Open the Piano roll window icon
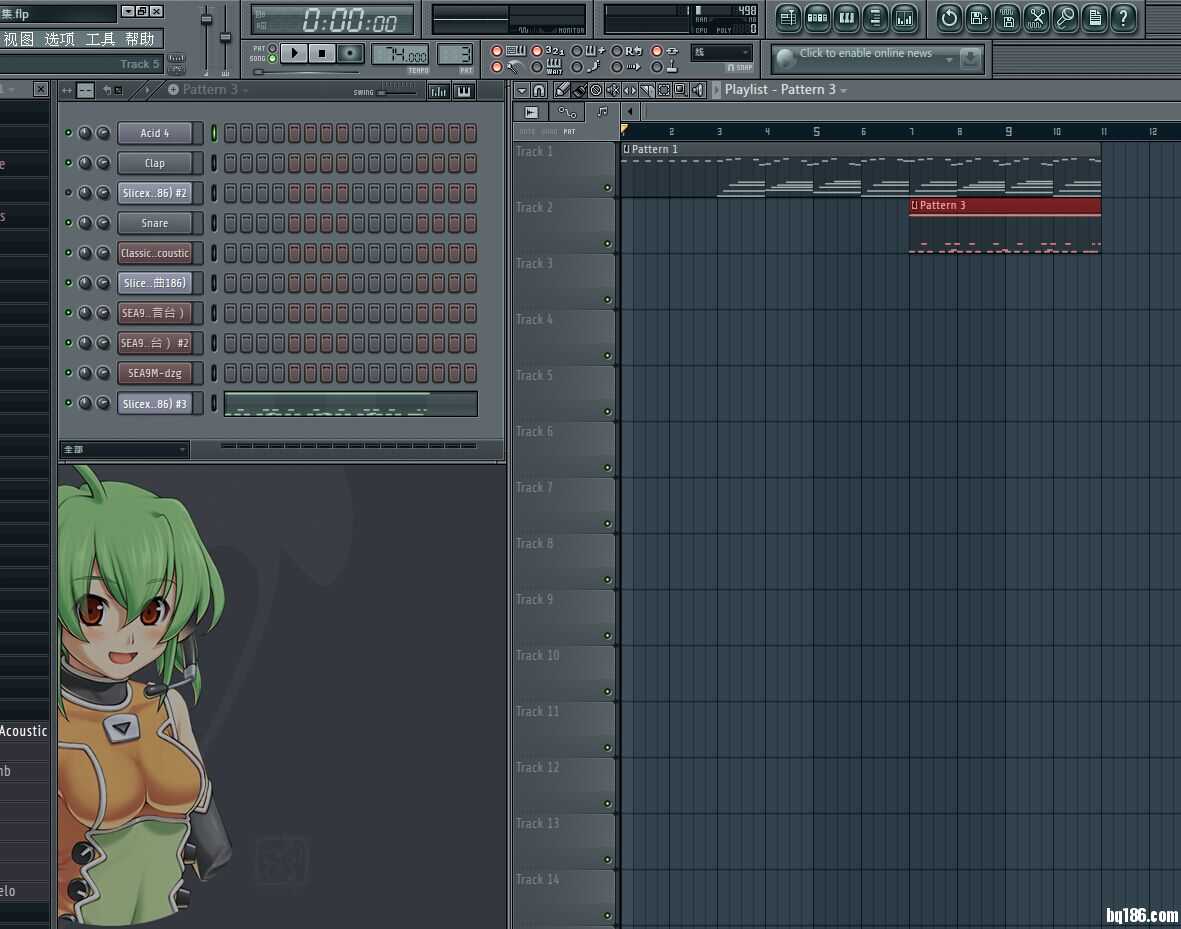 coord(846,17)
